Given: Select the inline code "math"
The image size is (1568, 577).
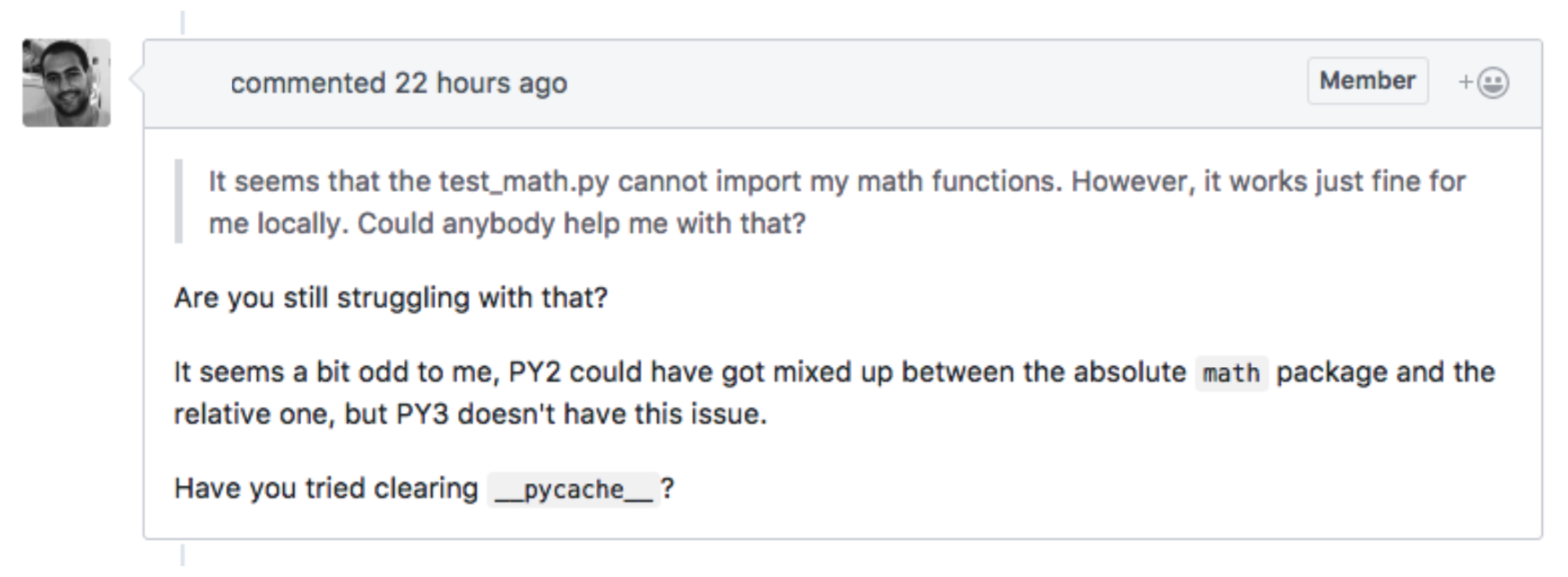Looking at the screenshot, I should (1231, 373).
